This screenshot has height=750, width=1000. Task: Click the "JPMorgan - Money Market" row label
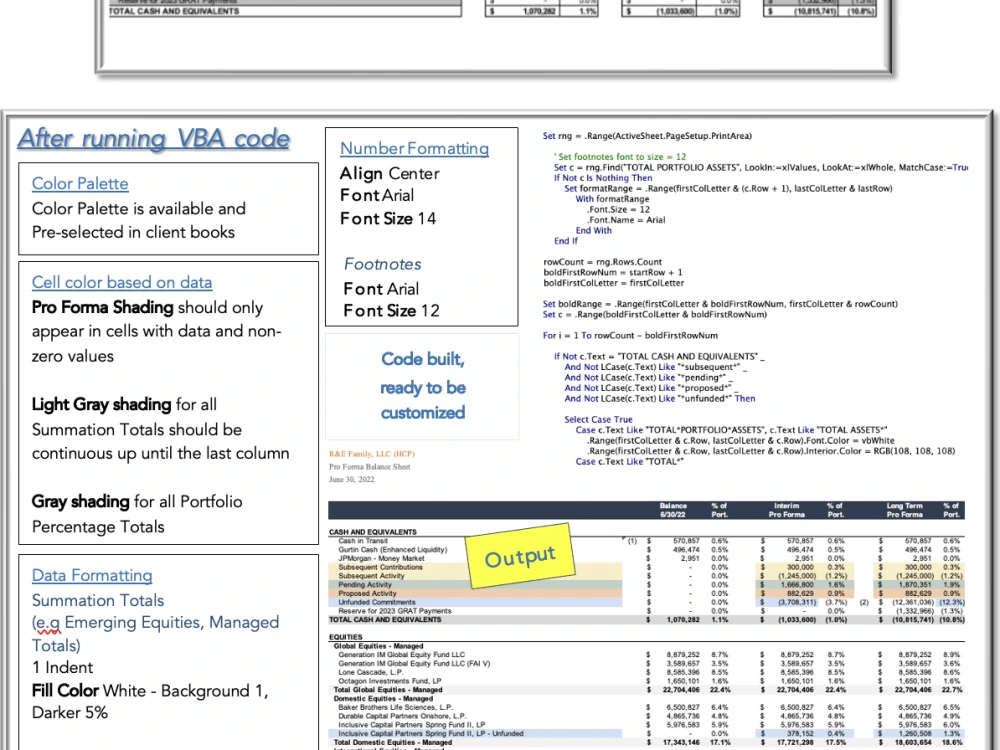point(381,559)
